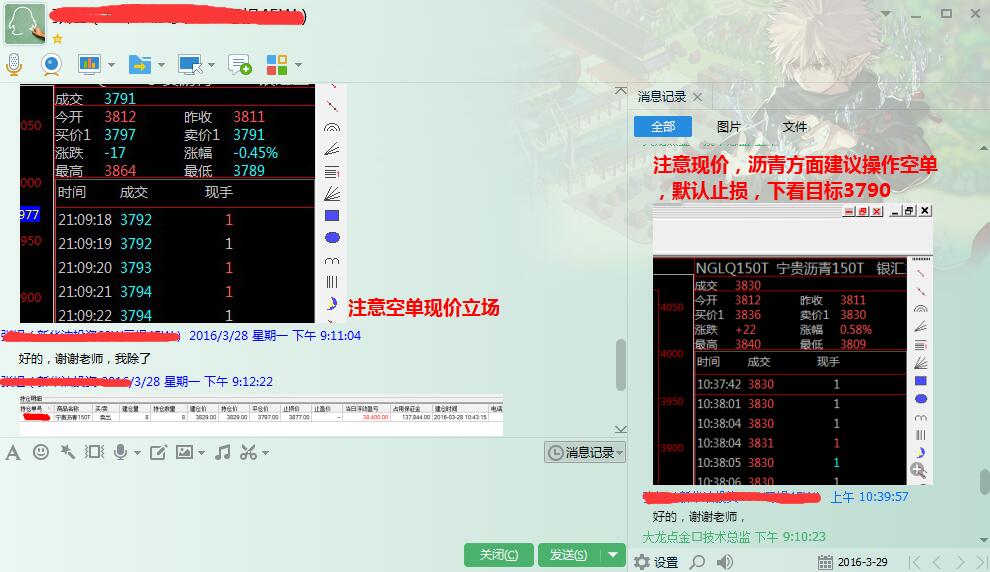Toggle the speaker sound icon in history panel
The height and width of the screenshot is (572, 990).
(x=725, y=562)
